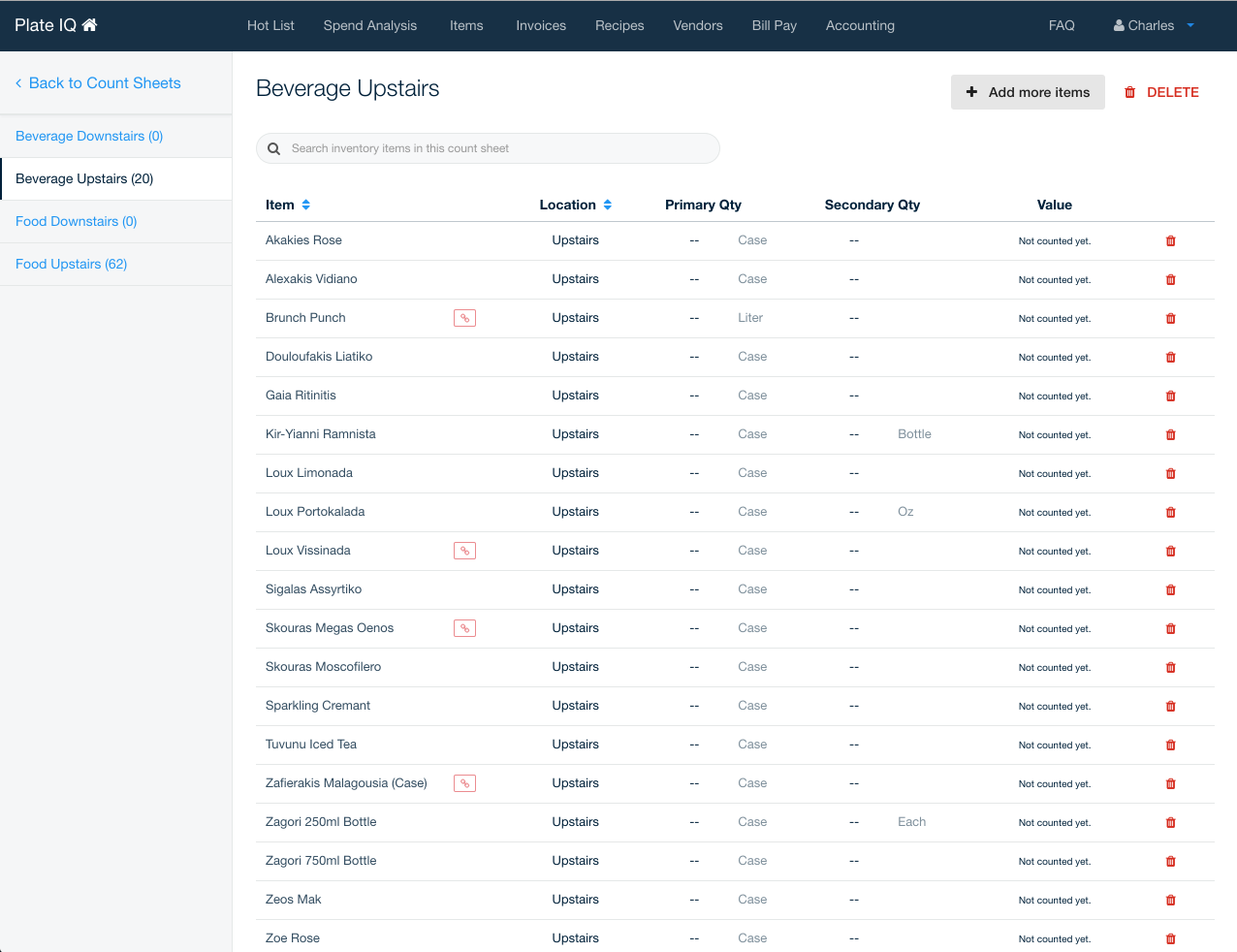Viewport: 1237px width, 952px height.
Task: Delete the Sparkling Cremant row
Action: (1170, 706)
